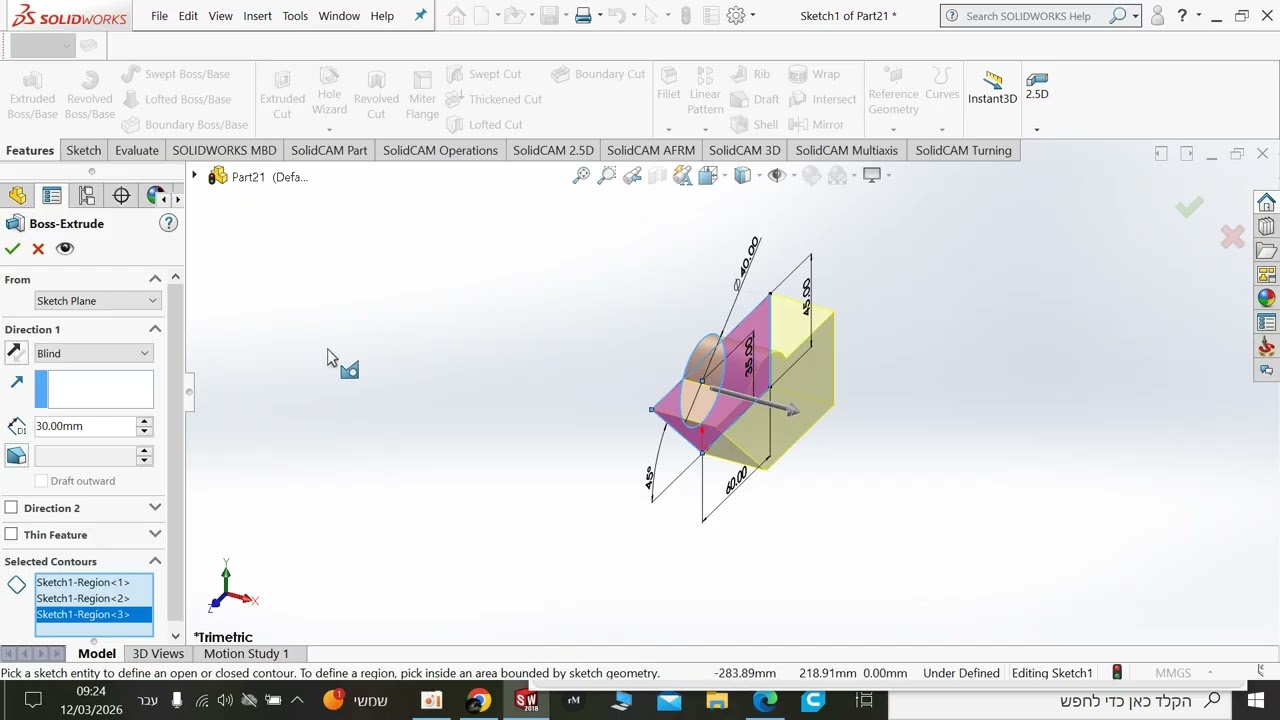
Task: Click the depth value field 30.00mm
Action: tap(85, 426)
